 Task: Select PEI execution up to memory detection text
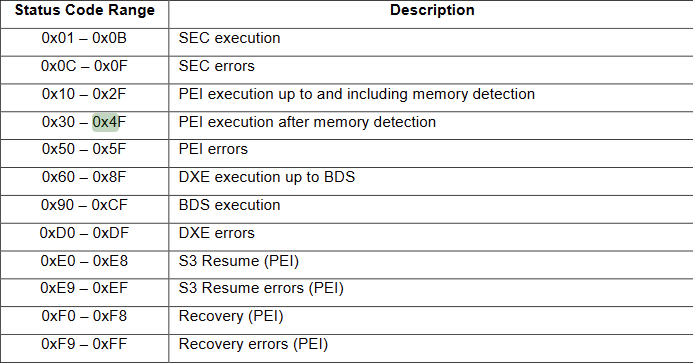pos(357,94)
